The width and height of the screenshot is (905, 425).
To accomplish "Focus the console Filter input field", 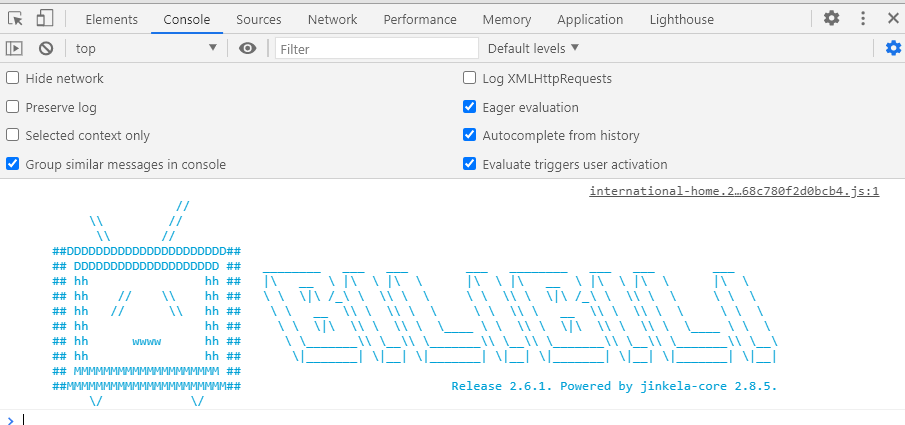I will 377,49.
